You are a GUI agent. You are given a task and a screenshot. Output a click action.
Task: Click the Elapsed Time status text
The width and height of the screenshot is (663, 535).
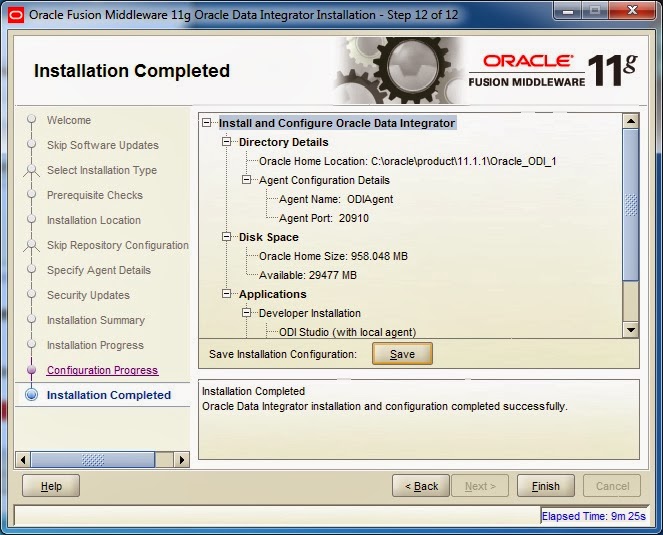coord(593,516)
